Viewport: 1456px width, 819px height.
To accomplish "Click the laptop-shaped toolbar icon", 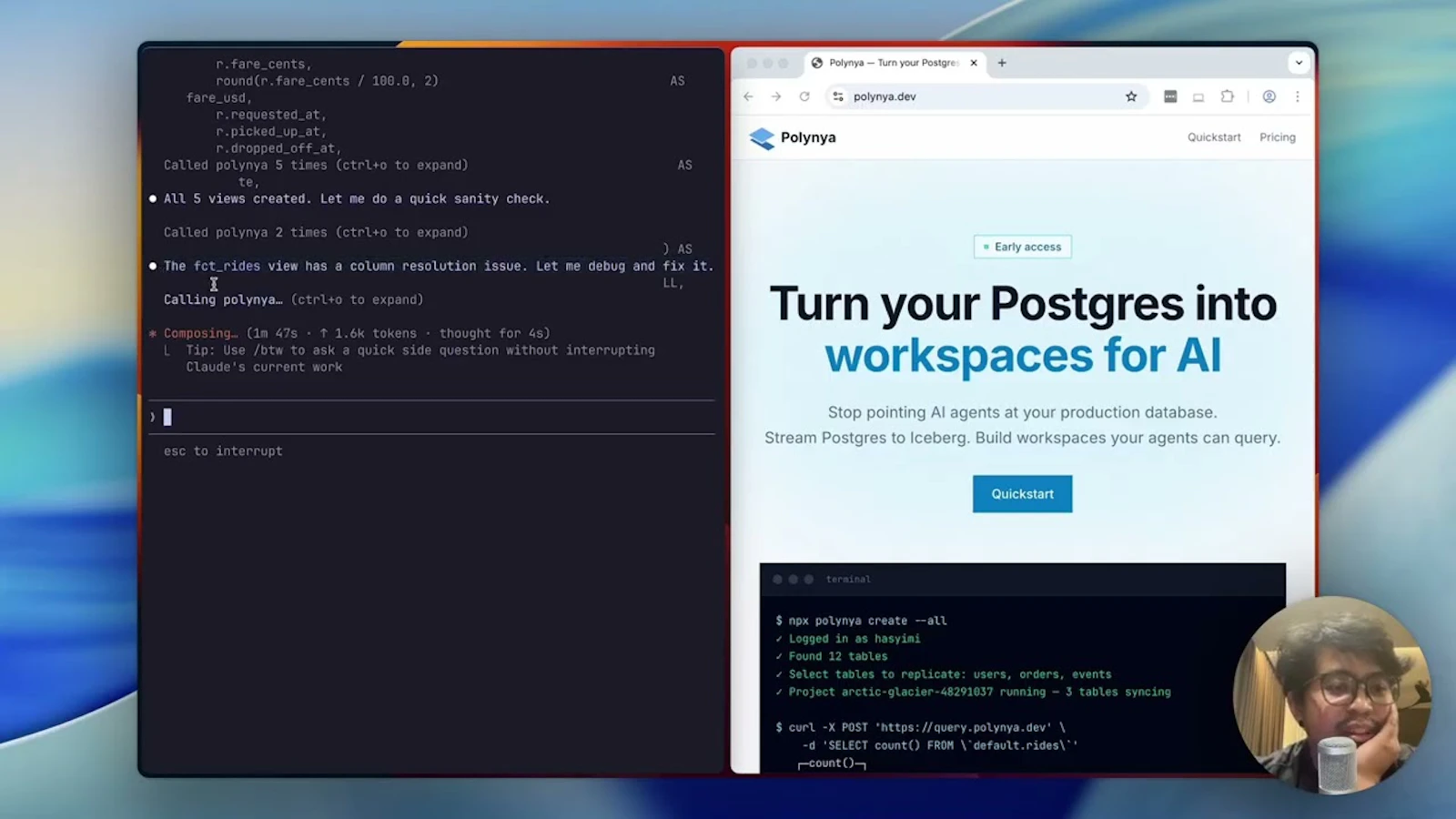I will [x=1198, y=97].
